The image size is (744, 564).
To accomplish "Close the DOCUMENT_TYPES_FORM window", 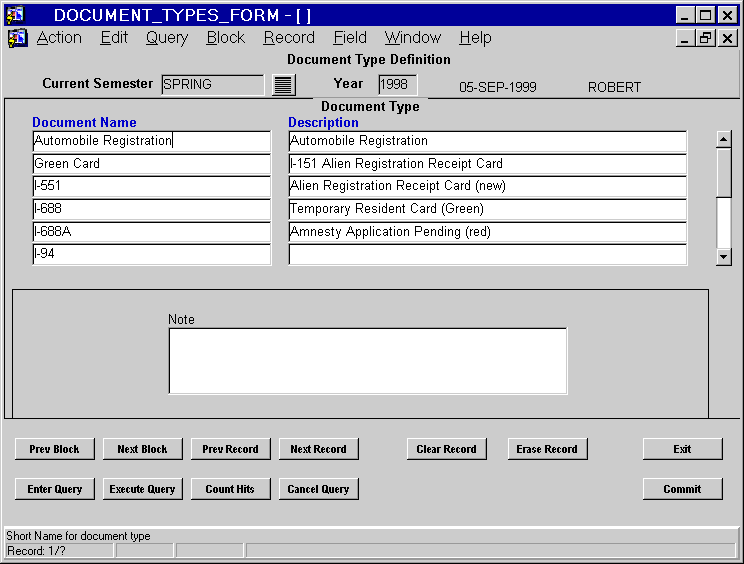I will (727, 15).
